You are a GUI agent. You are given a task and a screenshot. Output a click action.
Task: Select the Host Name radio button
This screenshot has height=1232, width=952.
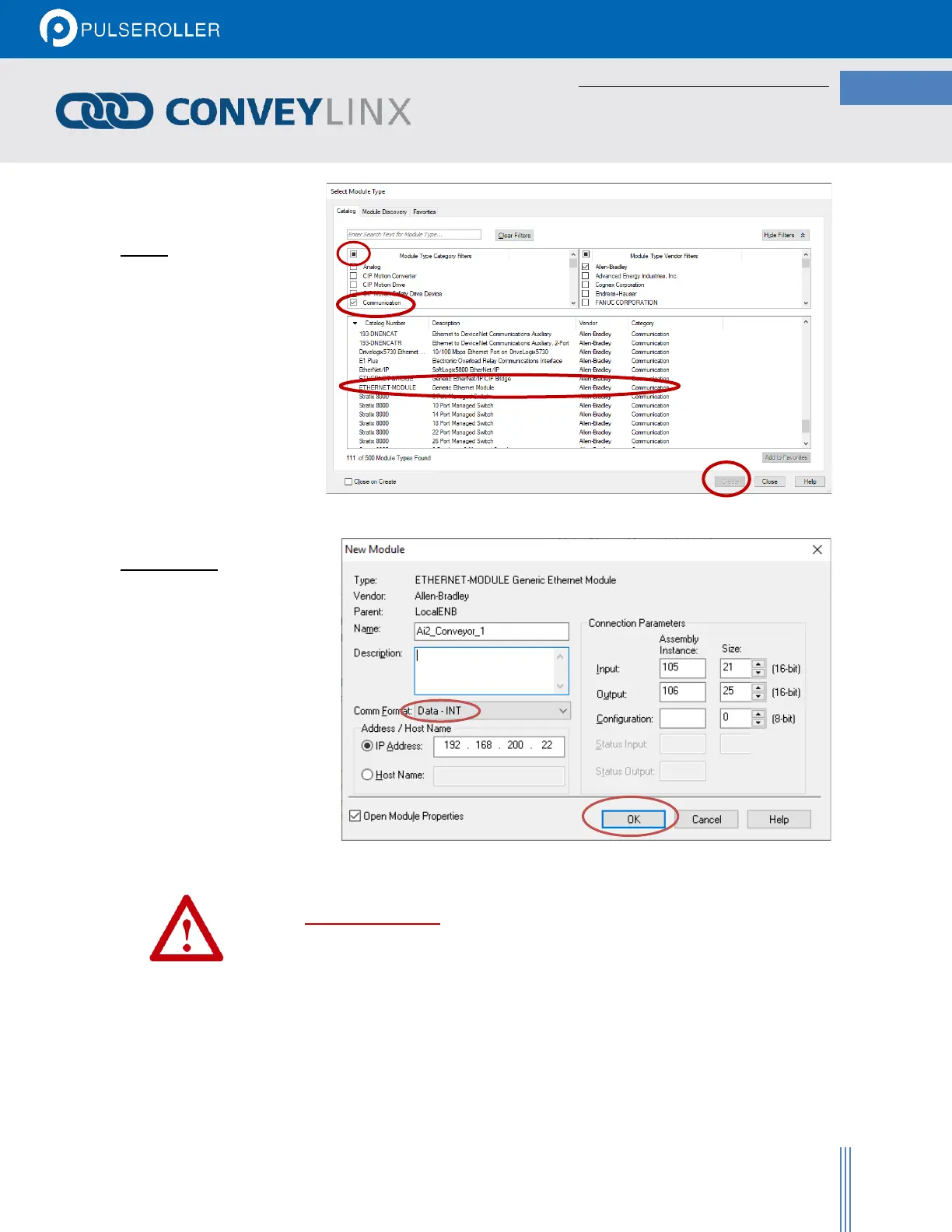pyautogui.click(x=367, y=775)
